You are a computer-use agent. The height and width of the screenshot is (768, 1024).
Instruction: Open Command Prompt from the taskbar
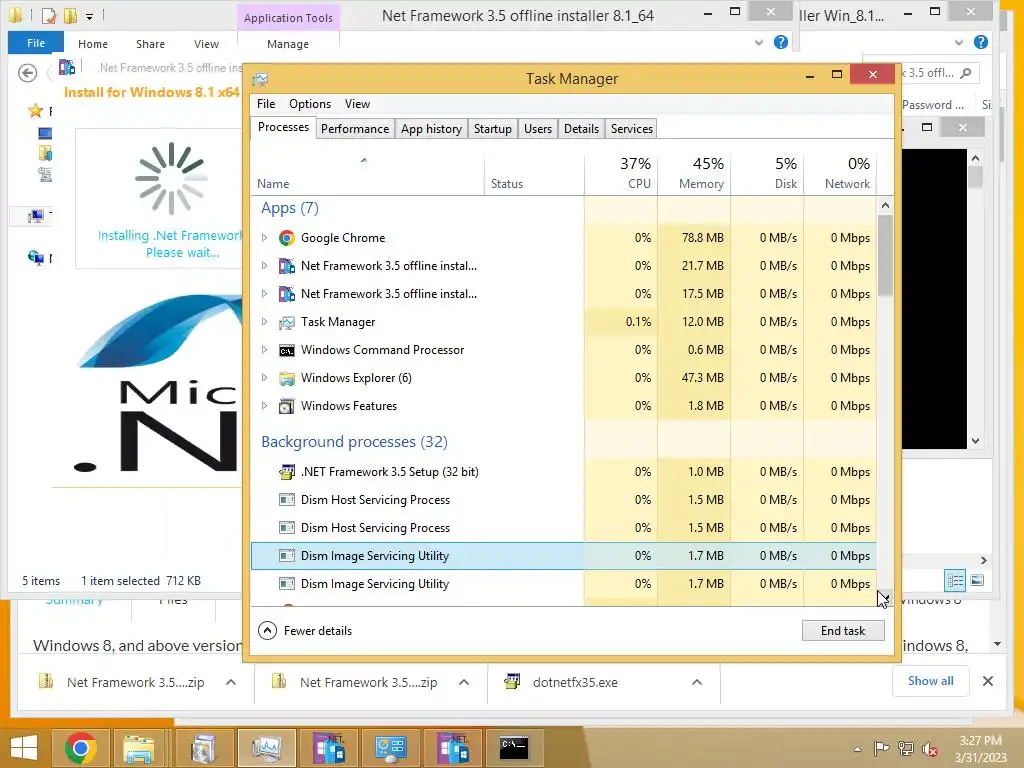(x=513, y=748)
